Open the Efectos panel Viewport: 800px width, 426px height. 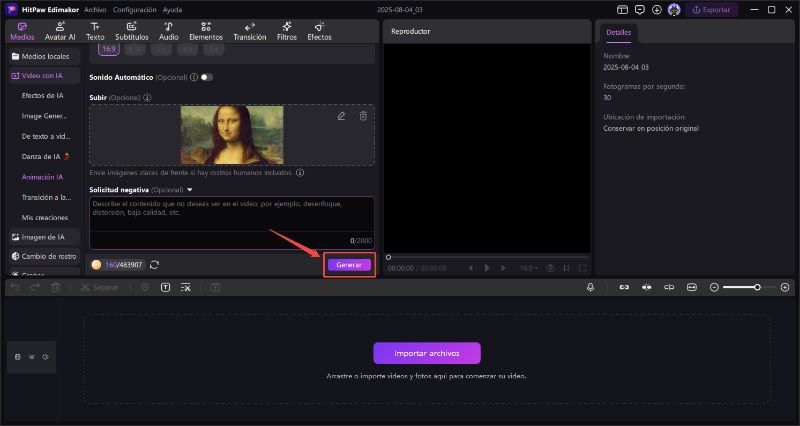point(319,31)
